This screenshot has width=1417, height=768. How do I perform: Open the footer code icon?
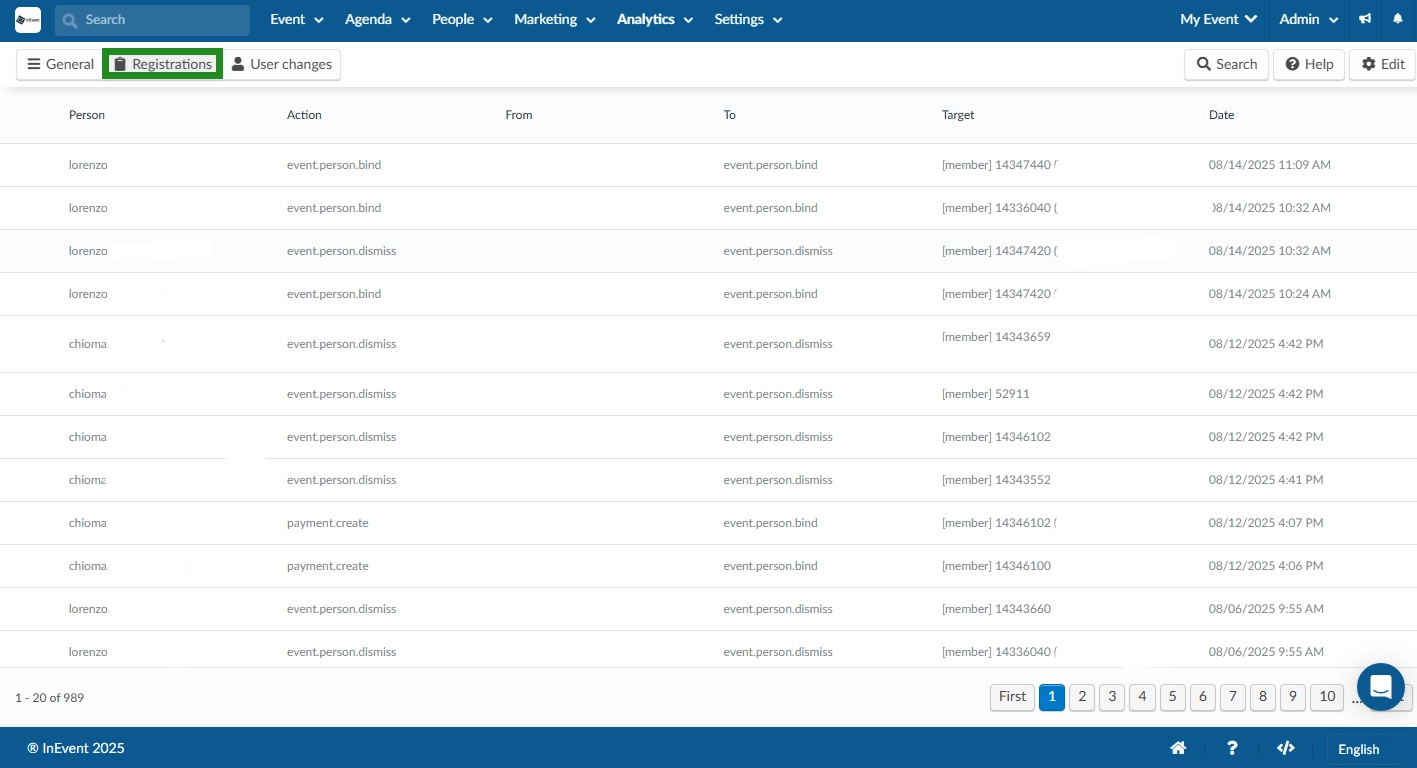pyautogui.click(x=1286, y=748)
